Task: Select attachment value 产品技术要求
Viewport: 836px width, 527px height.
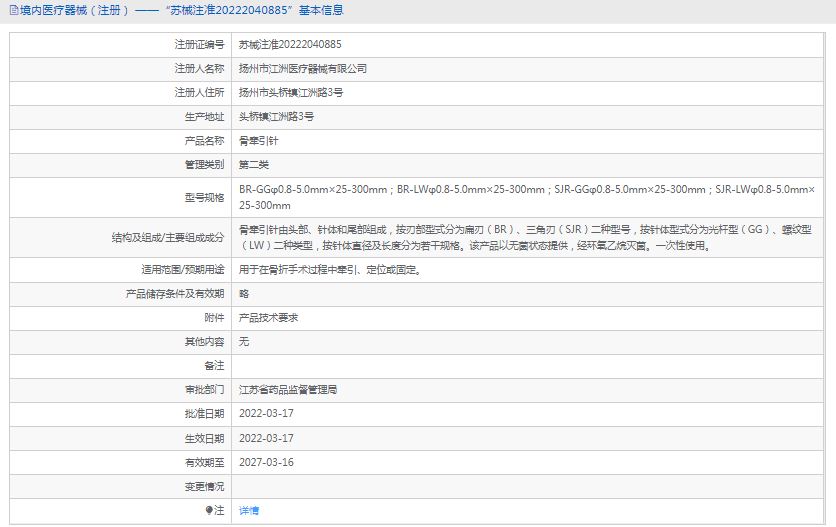Action: (x=269, y=318)
